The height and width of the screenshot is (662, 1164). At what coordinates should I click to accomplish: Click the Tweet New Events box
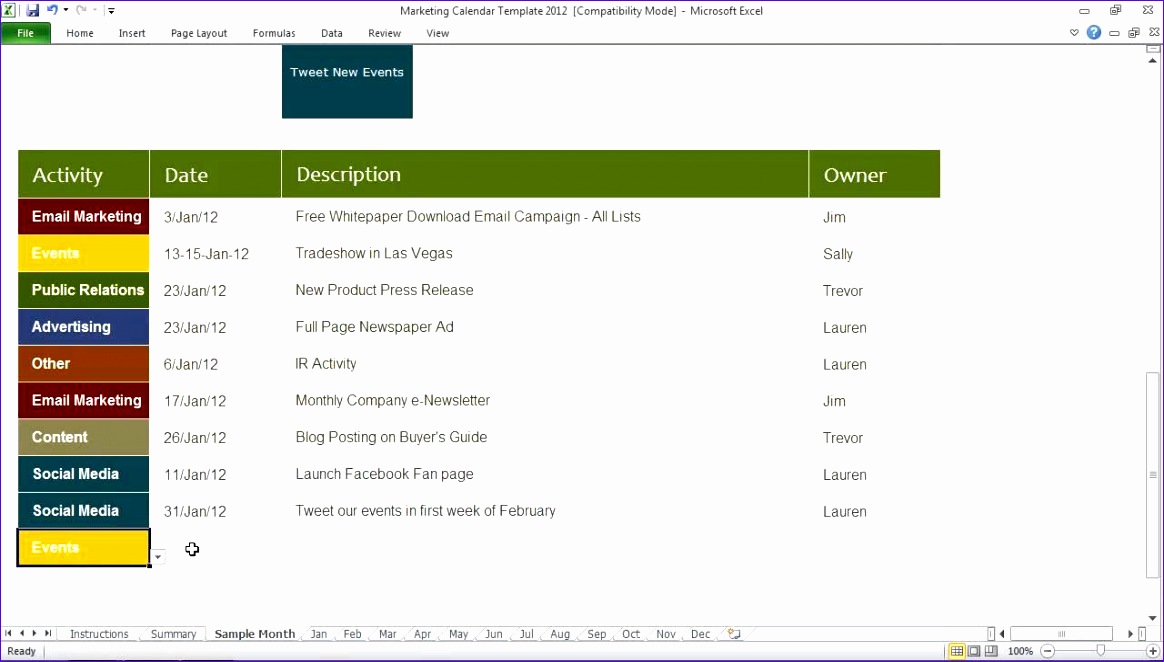pos(347,81)
